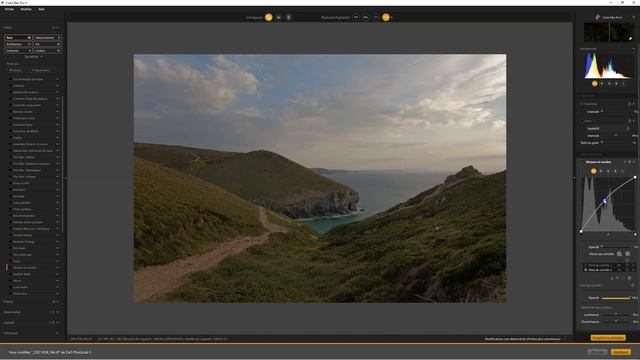Switch to the third compare mode button
This screenshot has height=360, width=640.
(x=289, y=17)
